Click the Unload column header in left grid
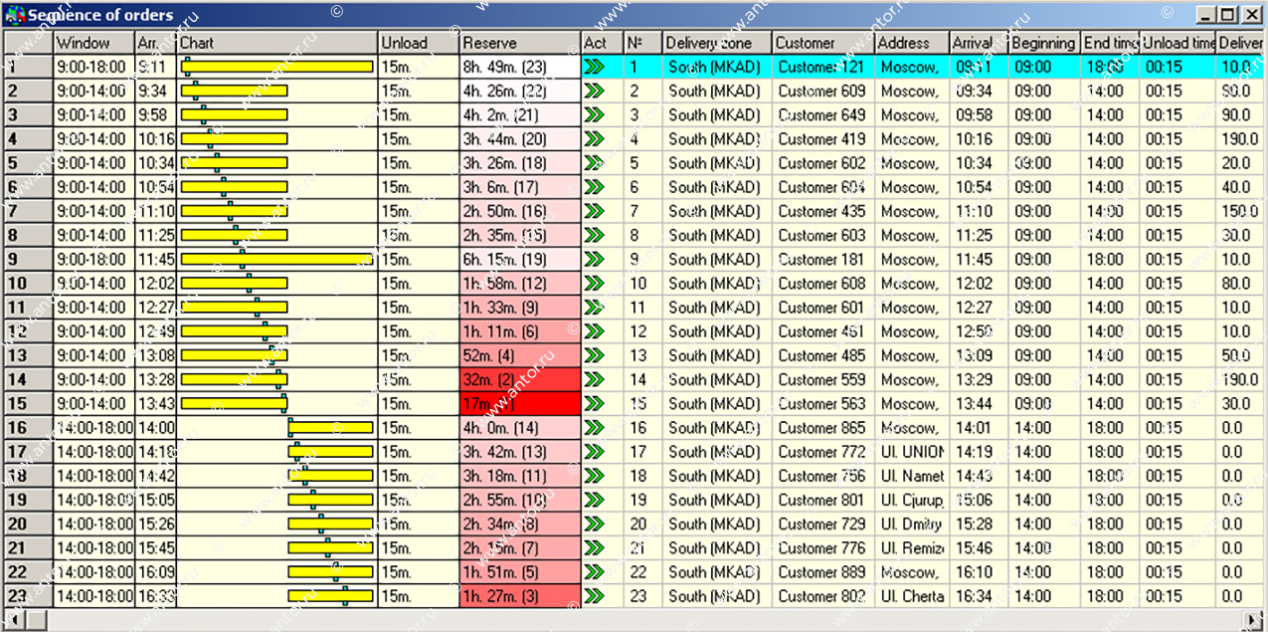This screenshot has height=632, width=1268. point(418,43)
